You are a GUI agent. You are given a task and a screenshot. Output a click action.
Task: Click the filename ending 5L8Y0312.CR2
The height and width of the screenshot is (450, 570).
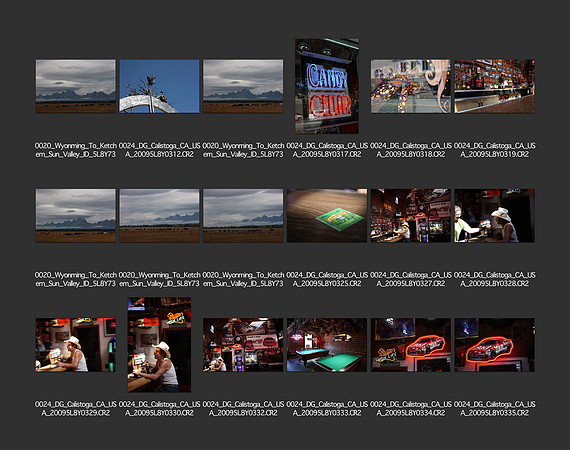[159, 150]
